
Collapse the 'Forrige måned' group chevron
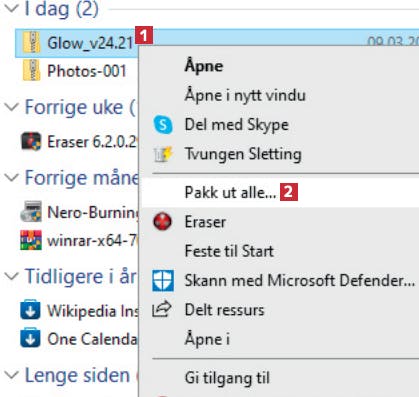pos(12,177)
